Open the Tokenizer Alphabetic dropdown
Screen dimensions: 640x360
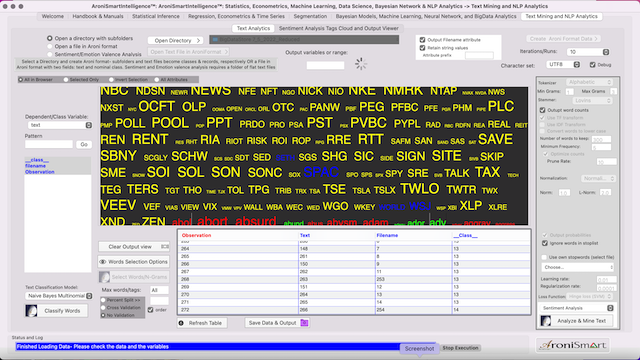coord(589,82)
